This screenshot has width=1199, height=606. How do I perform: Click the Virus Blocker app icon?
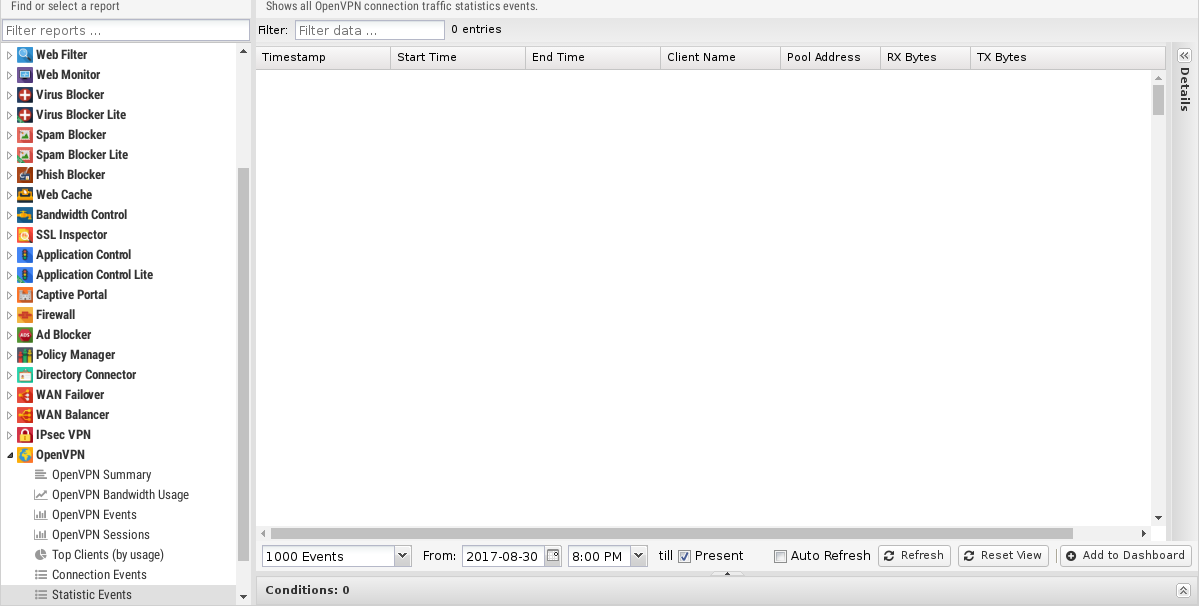(x=24, y=95)
